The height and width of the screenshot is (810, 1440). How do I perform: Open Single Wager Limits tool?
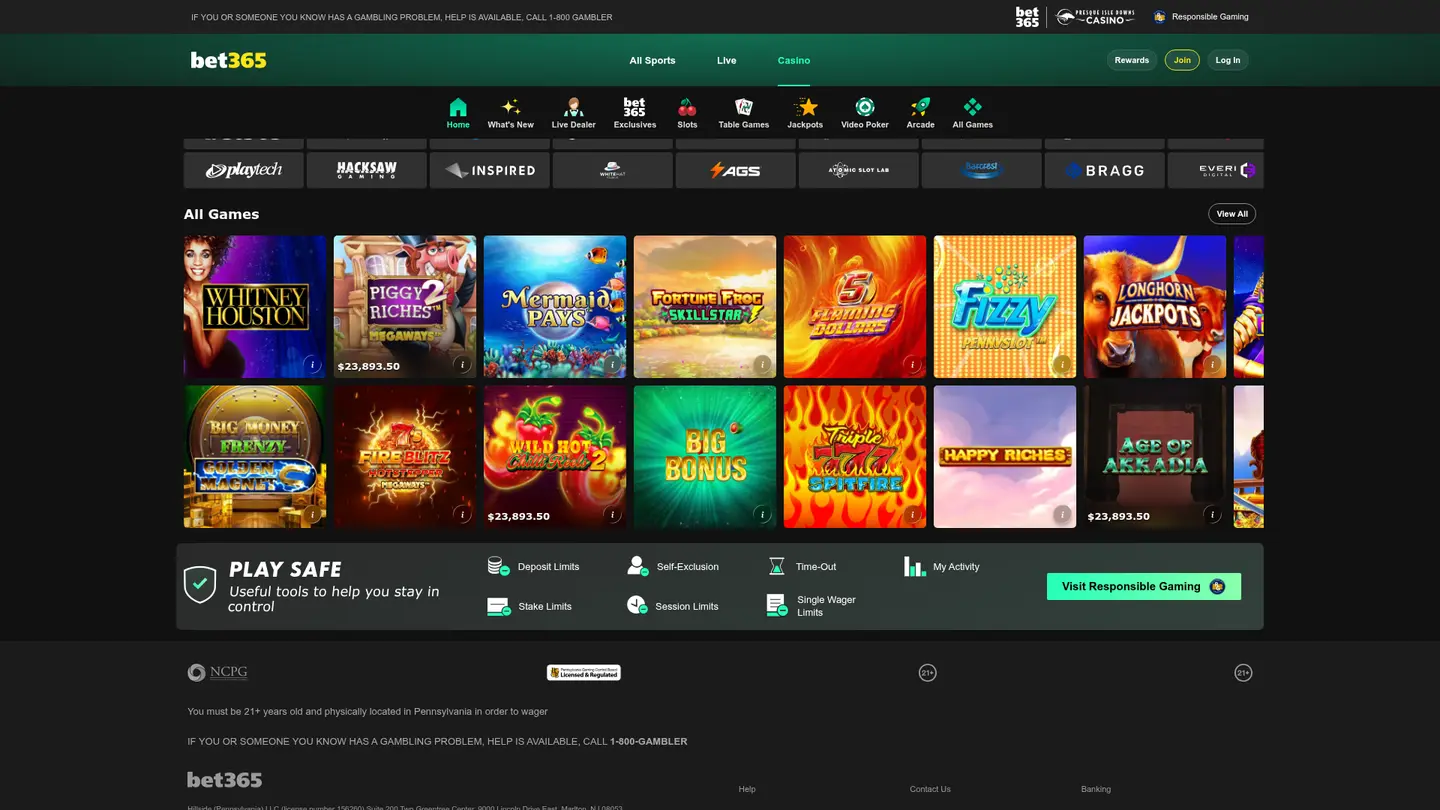[811, 606]
